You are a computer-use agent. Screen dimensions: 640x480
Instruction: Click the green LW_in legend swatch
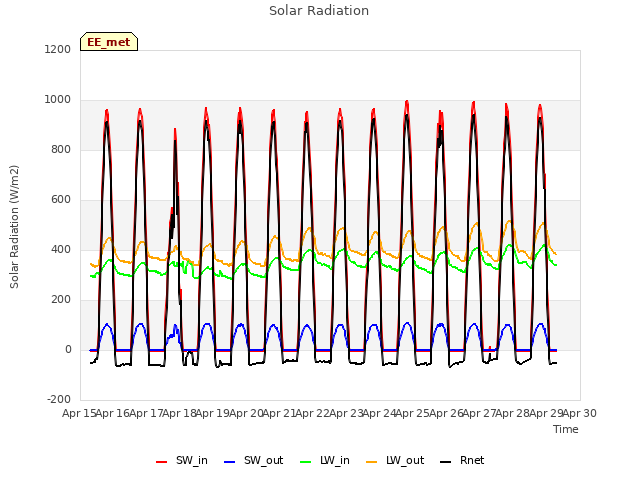coord(306,462)
